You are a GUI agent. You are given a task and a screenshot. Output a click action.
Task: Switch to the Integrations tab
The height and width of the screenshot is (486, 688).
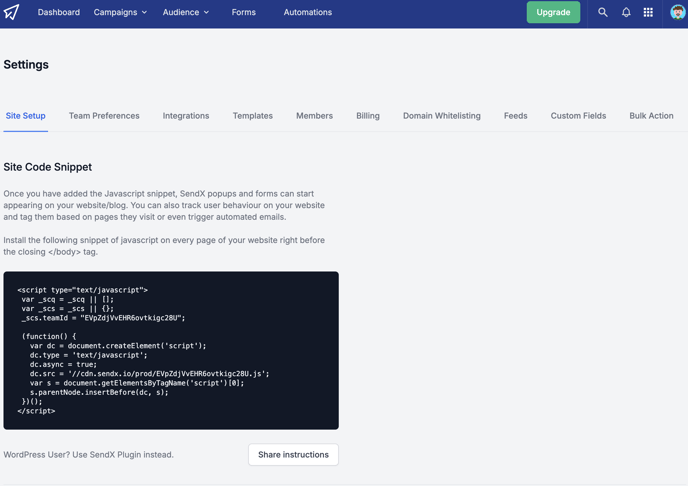pyautogui.click(x=186, y=116)
